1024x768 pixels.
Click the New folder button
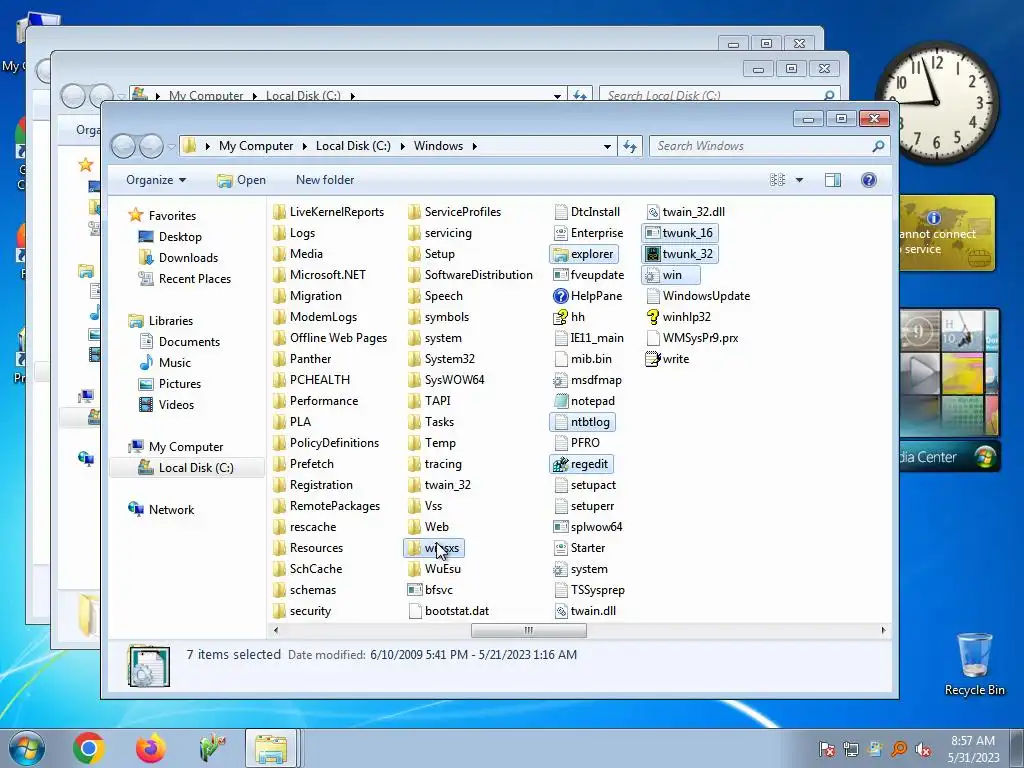click(325, 180)
